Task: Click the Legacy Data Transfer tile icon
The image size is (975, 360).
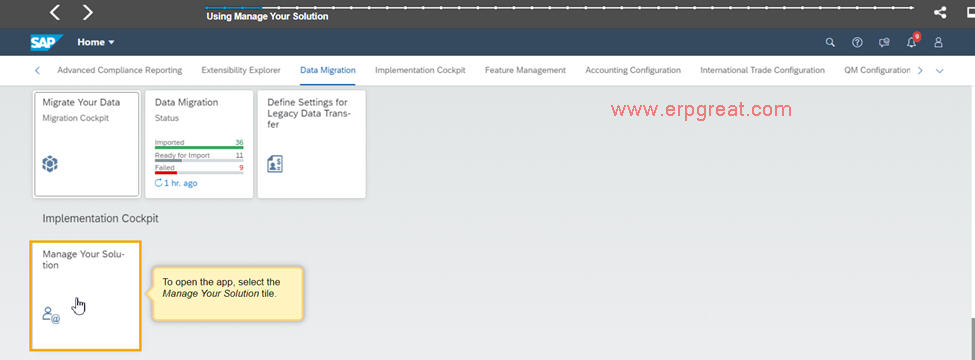Action: (x=275, y=164)
